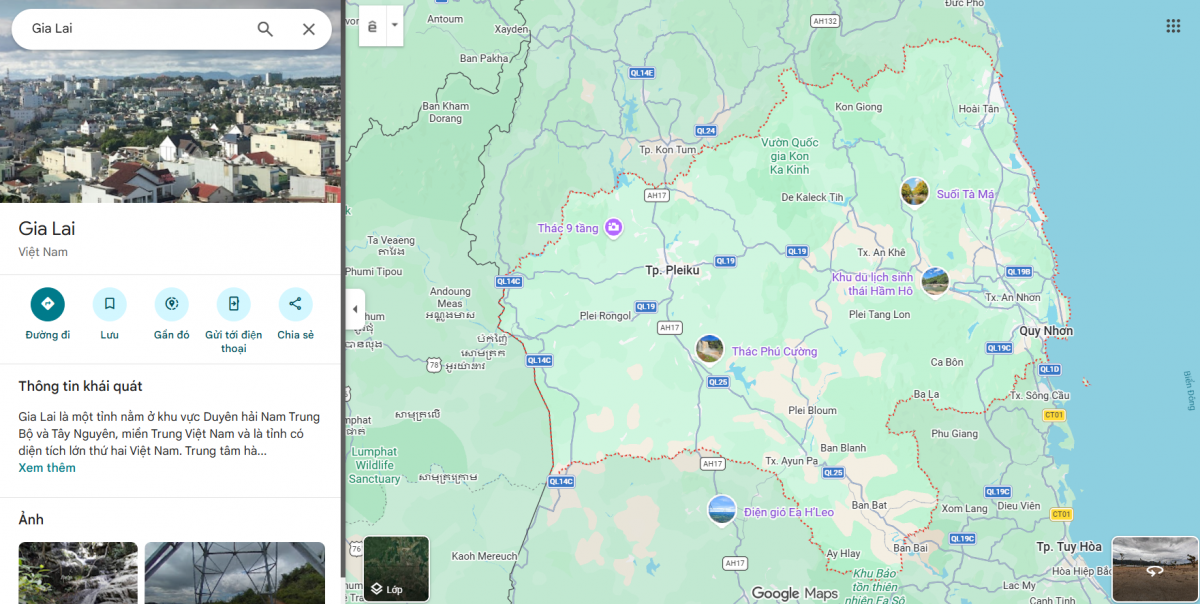
Task: Open the waterfall thumbnail under Ảnh
Action: coord(77,573)
